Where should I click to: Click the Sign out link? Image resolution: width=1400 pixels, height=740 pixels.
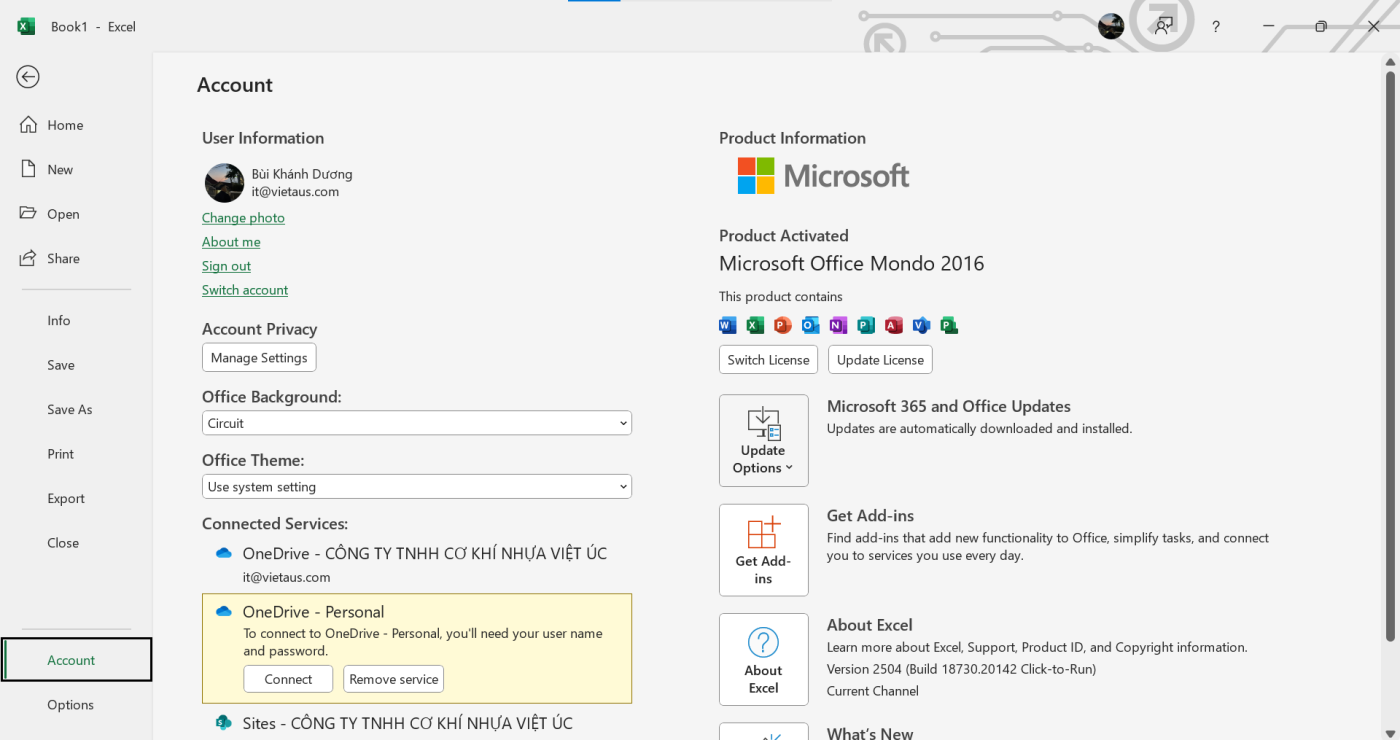point(226,266)
